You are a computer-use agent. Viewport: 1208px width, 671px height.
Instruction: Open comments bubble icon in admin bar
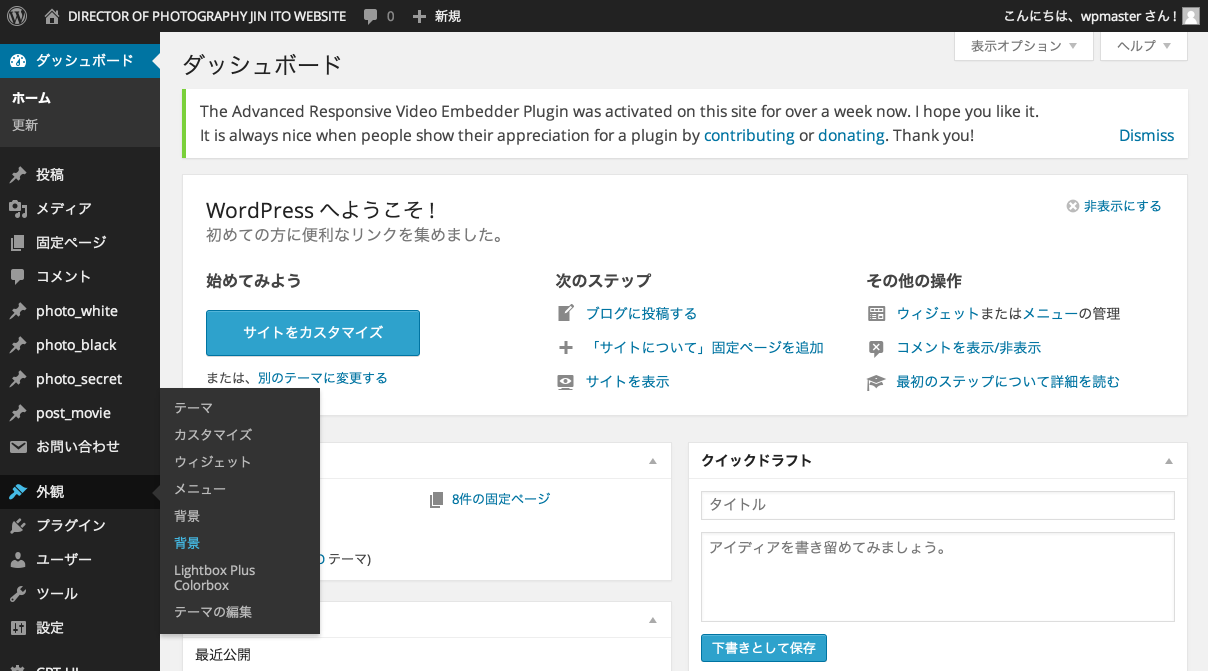[x=371, y=17]
